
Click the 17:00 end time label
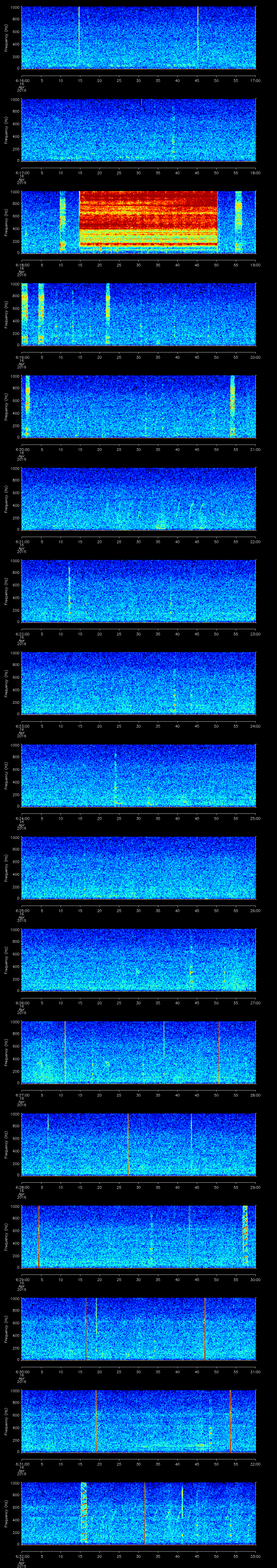pos(256,80)
